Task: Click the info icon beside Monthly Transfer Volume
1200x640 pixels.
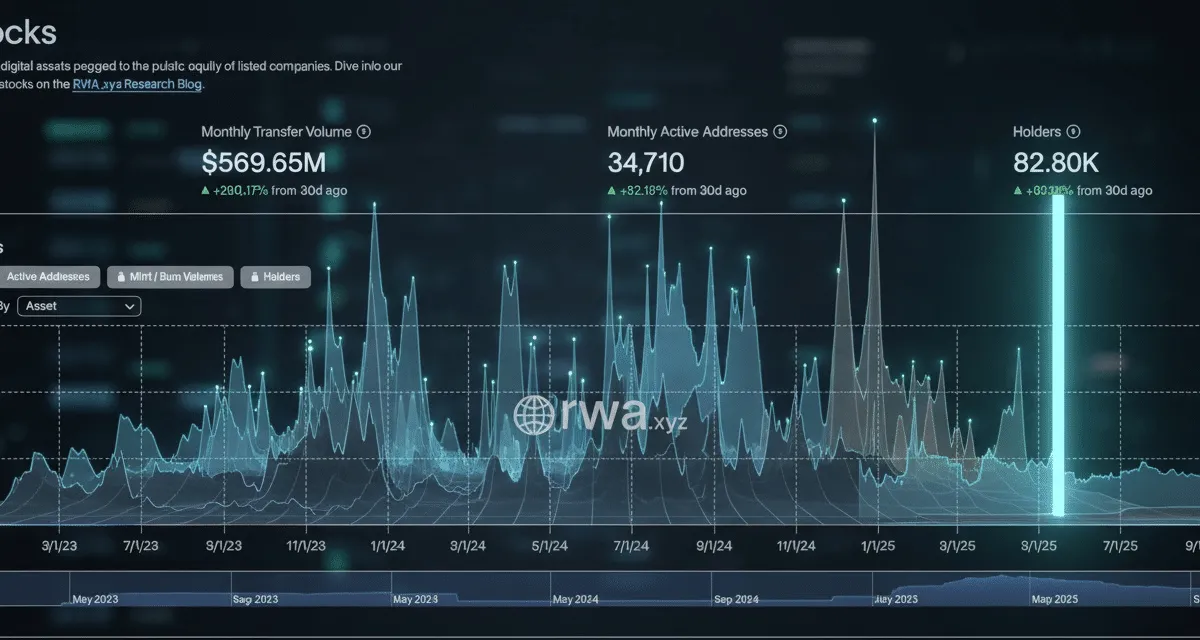Action: [x=364, y=132]
